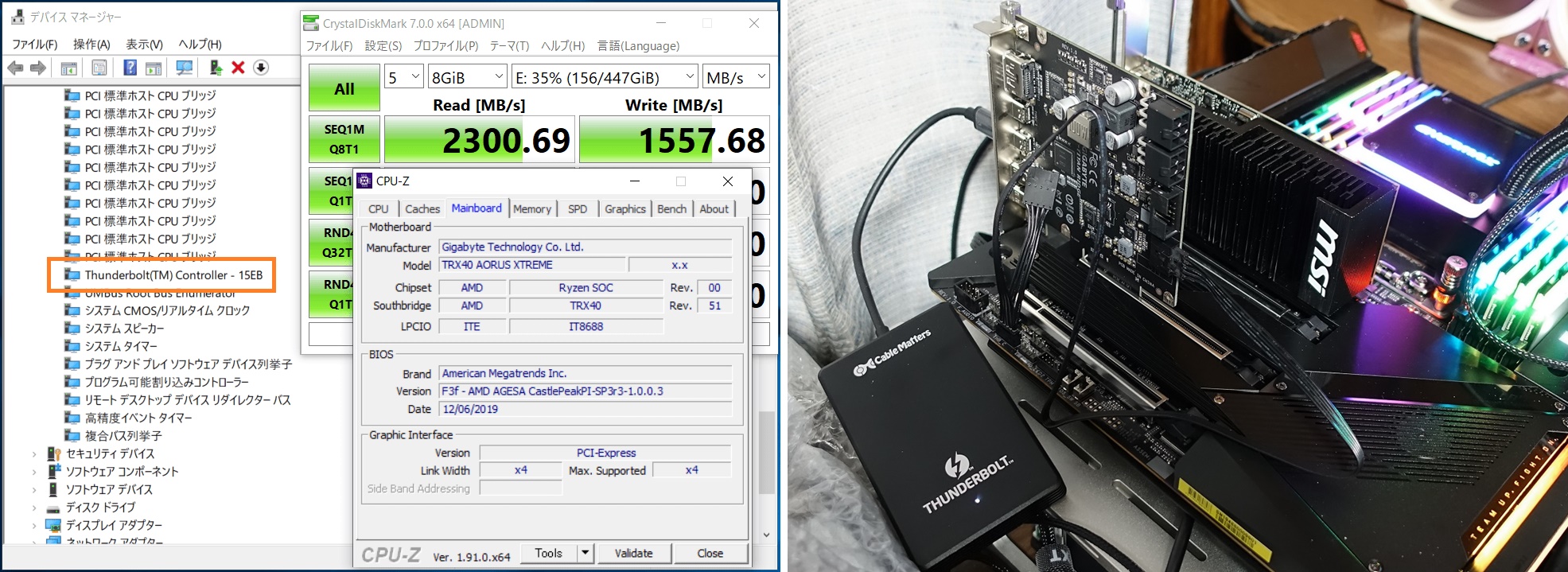Switch to the Bench tab in CPU-Z

(x=671, y=209)
